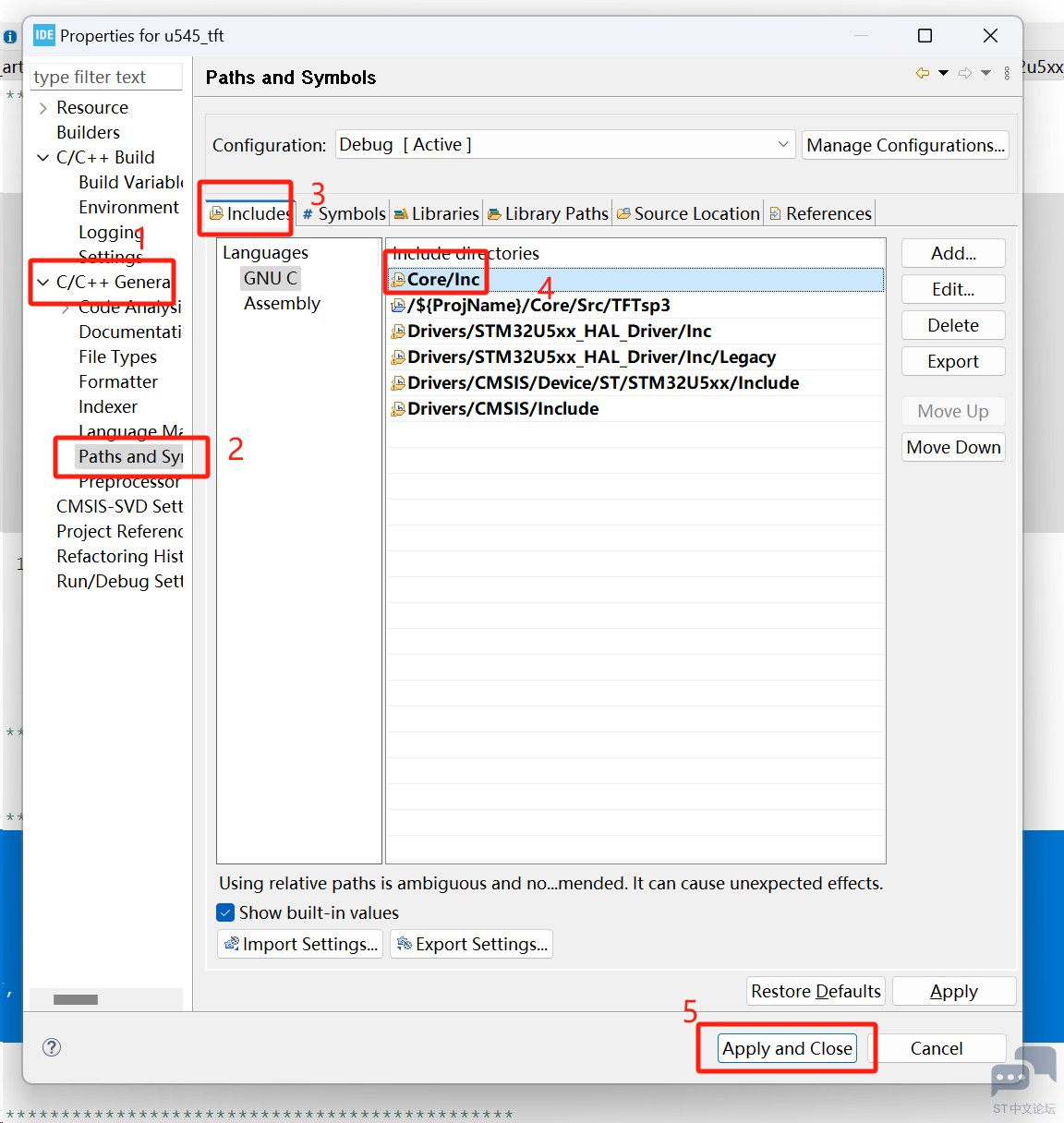Screen dimensions: 1064x1123
Task: Click the Drivers/CMSIS/Include folder icon
Action: [398, 408]
